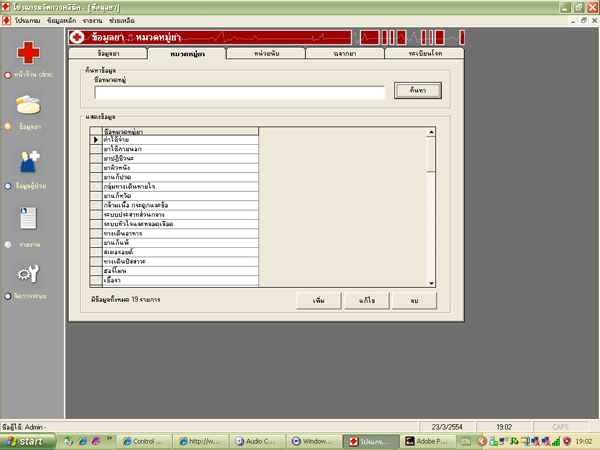Open system management gear and wrench icon
The width and height of the screenshot is (600, 450).
click(x=30, y=272)
